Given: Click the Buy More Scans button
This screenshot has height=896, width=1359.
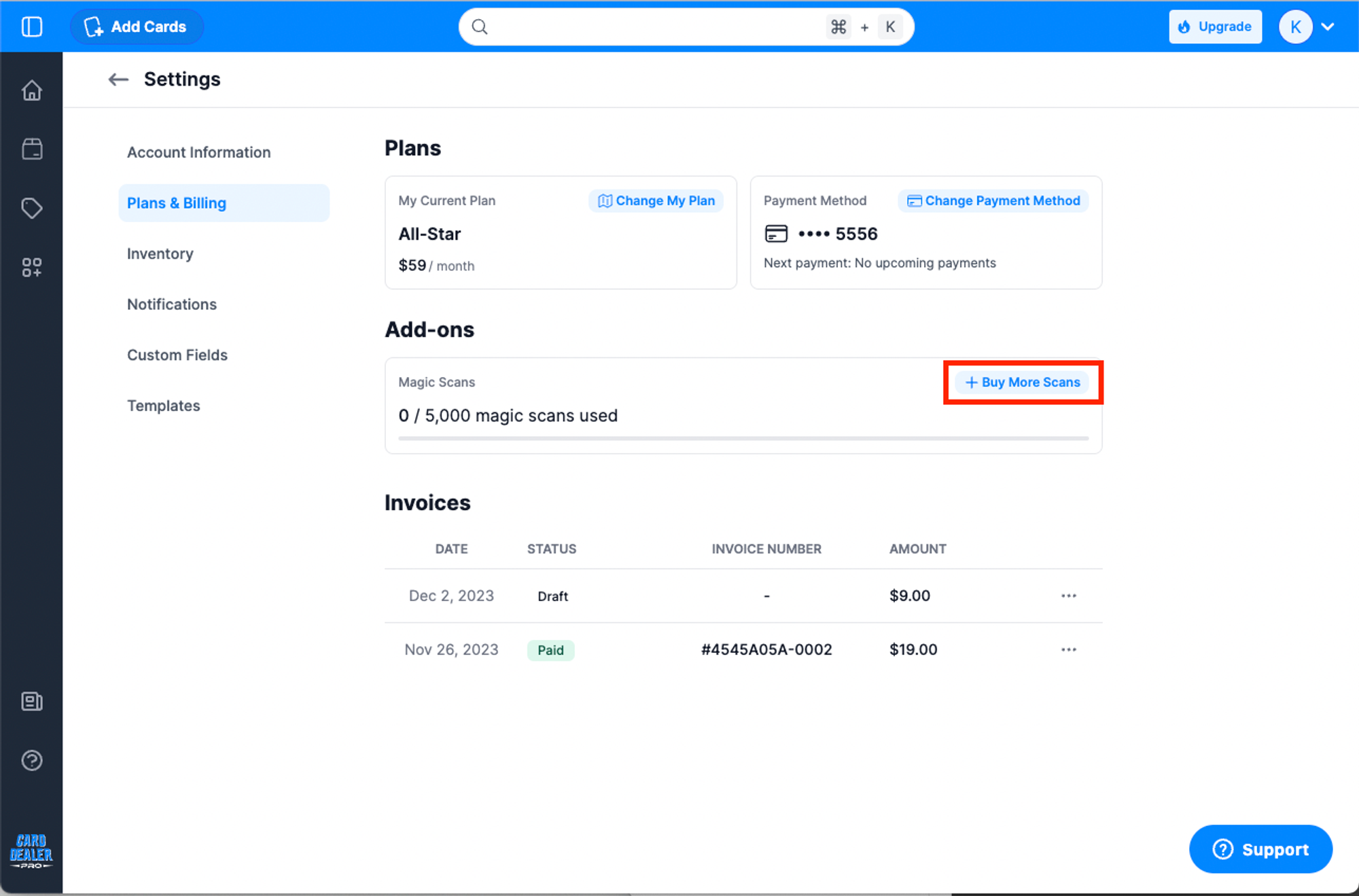Looking at the screenshot, I should [1023, 382].
